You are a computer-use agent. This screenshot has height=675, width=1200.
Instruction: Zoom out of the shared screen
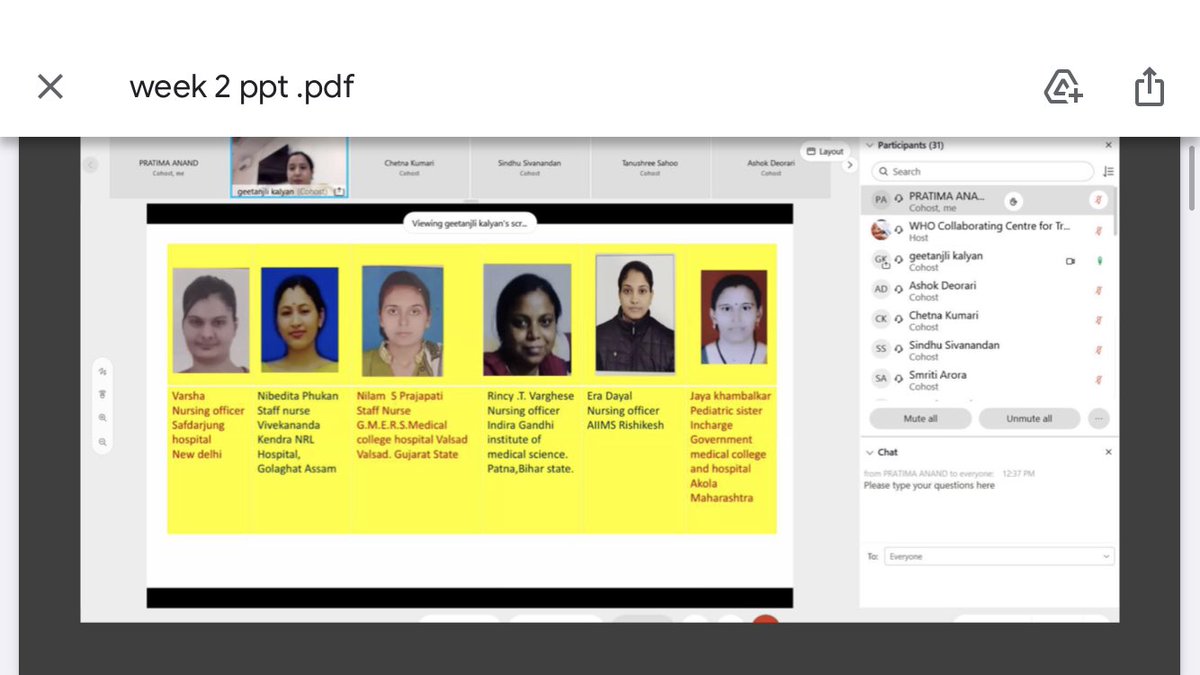[103, 441]
